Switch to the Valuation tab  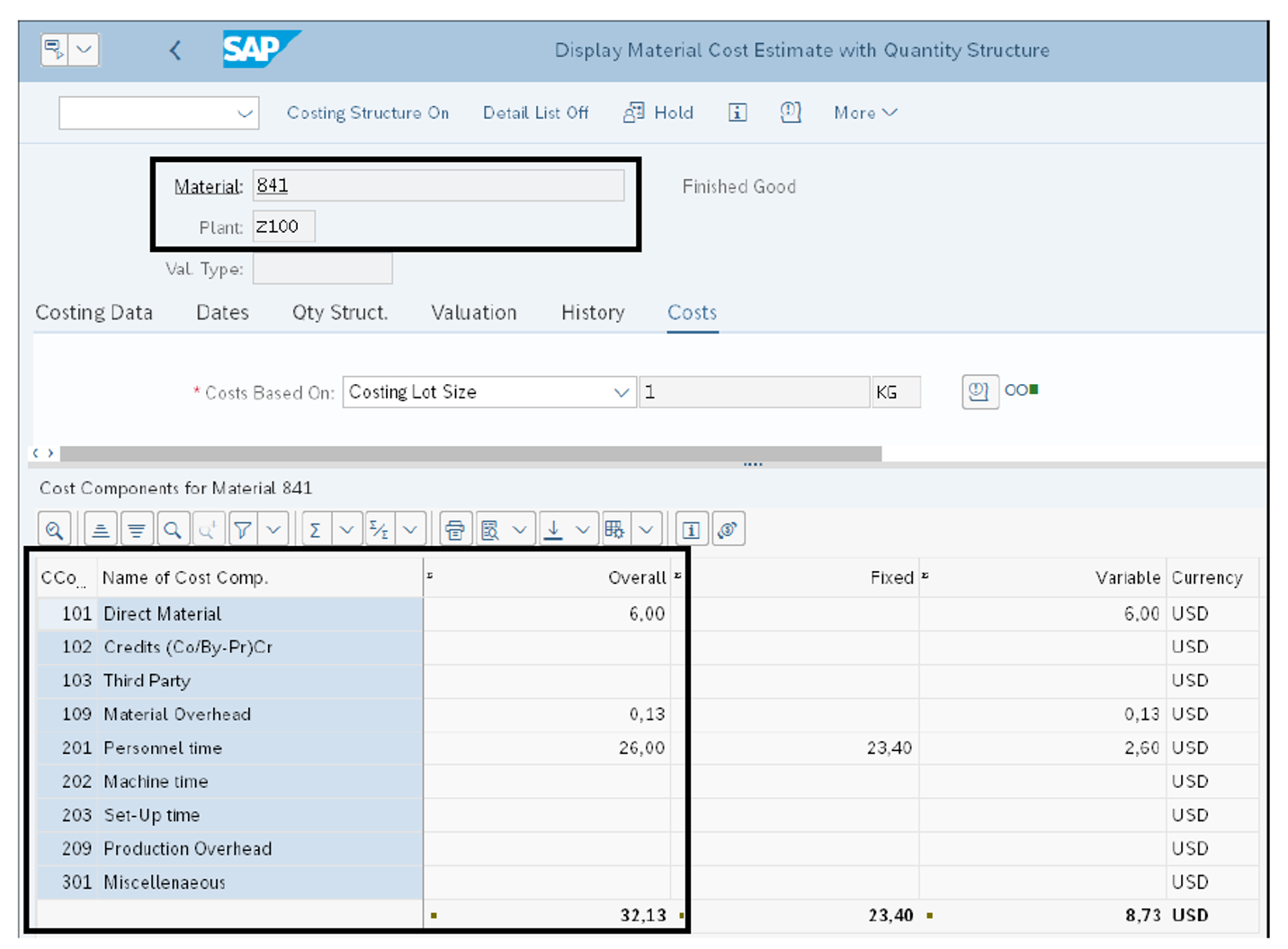[x=473, y=312]
